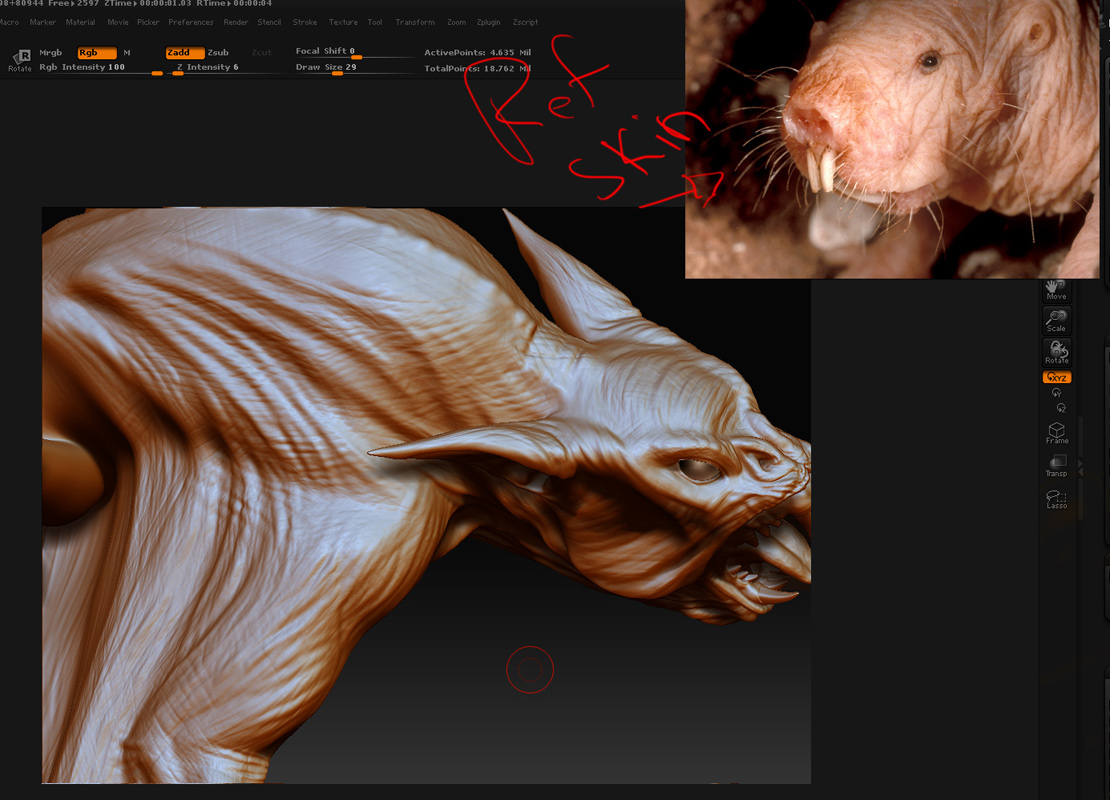
Task: Click the ZTime 00:00:01.03 status text
Action: 147,4
